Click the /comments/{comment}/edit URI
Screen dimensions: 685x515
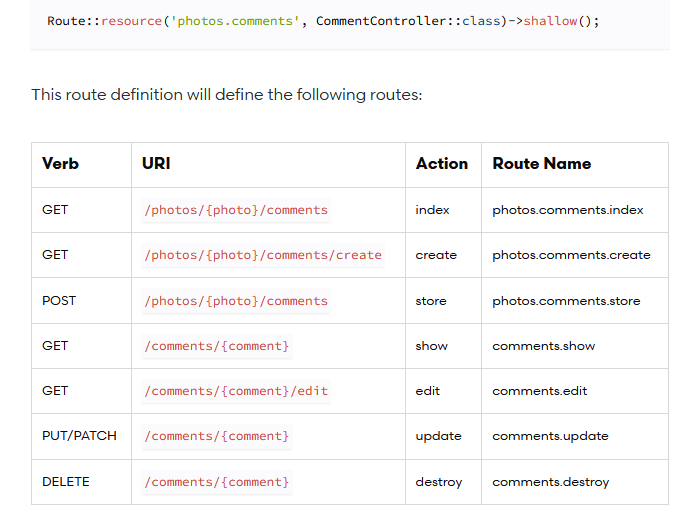(x=236, y=391)
